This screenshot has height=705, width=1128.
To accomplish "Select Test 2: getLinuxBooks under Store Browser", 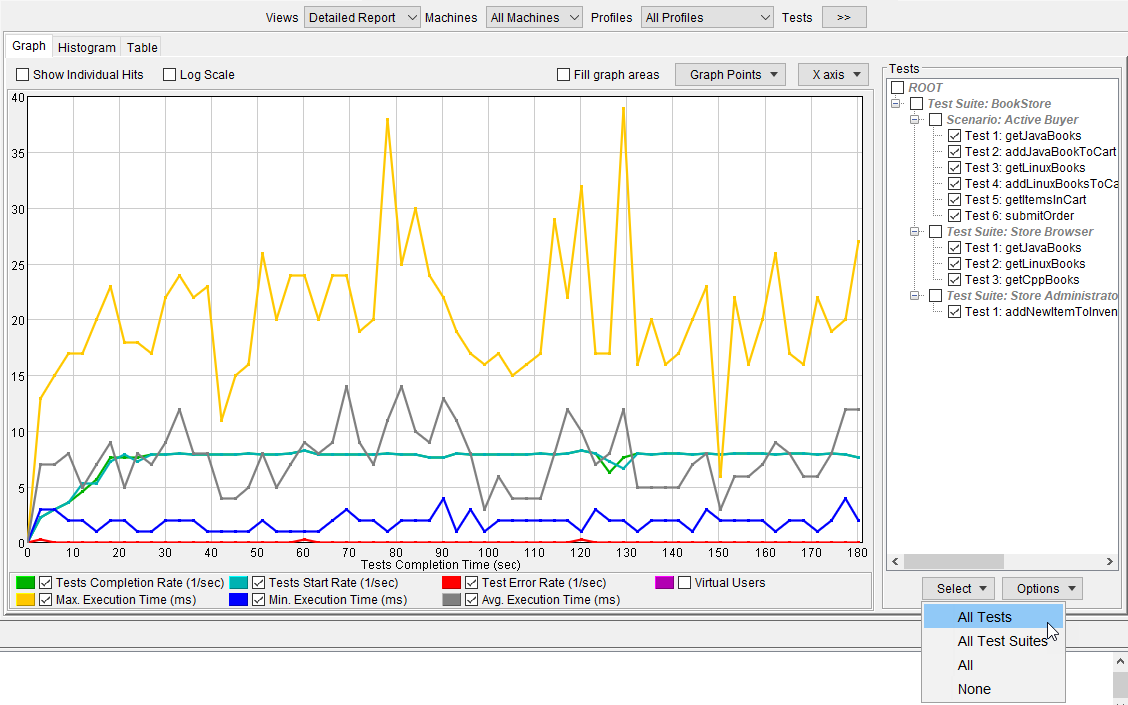I will point(1024,264).
